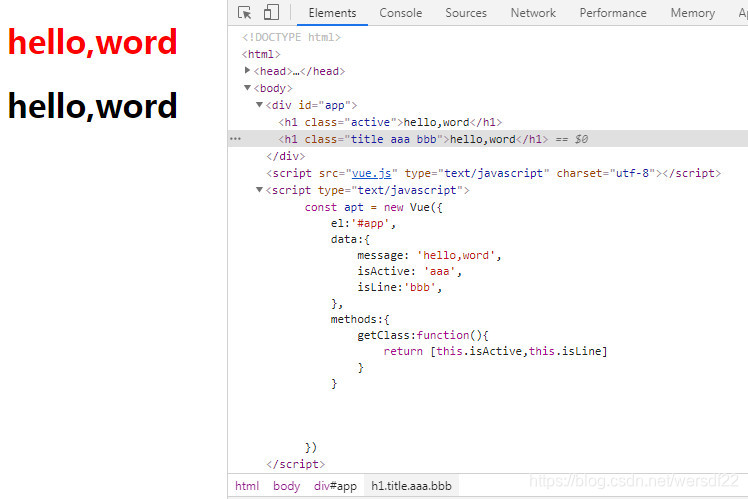The image size is (748, 499).
Task: Click the charset="utf-8" attribute text
Action: (606, 173)
